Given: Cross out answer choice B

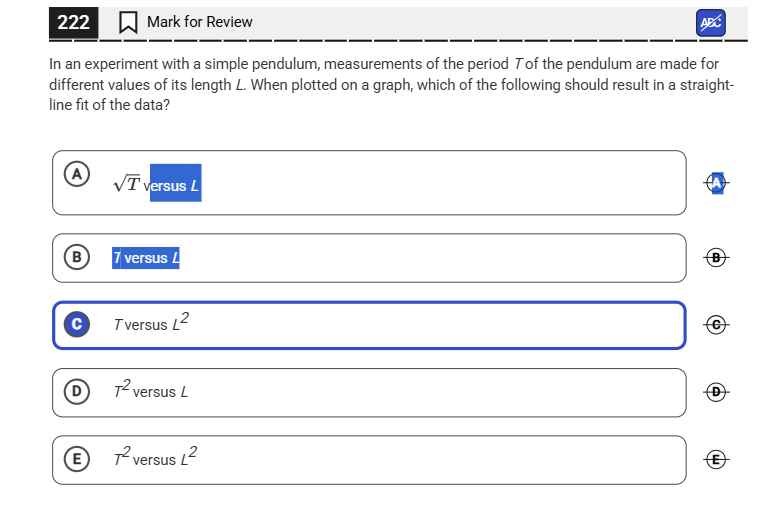Looking at the screenshot, I should pyautogui.click(x=716, y=258).
